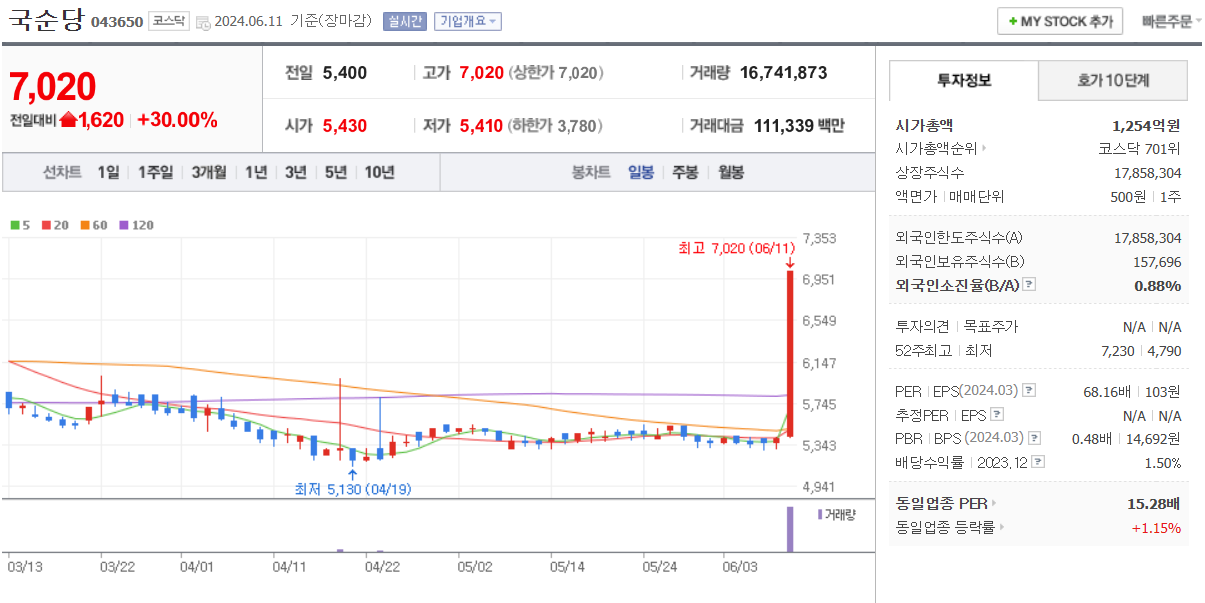Click the 액면가 매매단위 value 500원 1주
The image size is (1205, 603).
(1146, 197)
